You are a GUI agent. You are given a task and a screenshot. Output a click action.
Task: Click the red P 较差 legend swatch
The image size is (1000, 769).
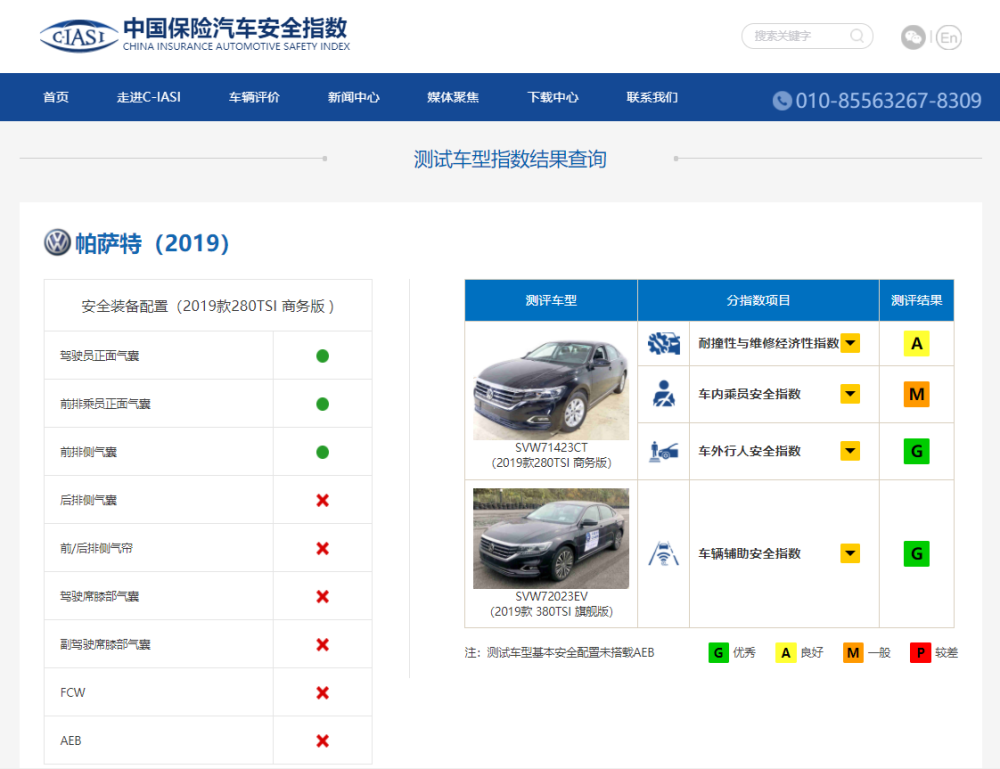click(920, 652)
